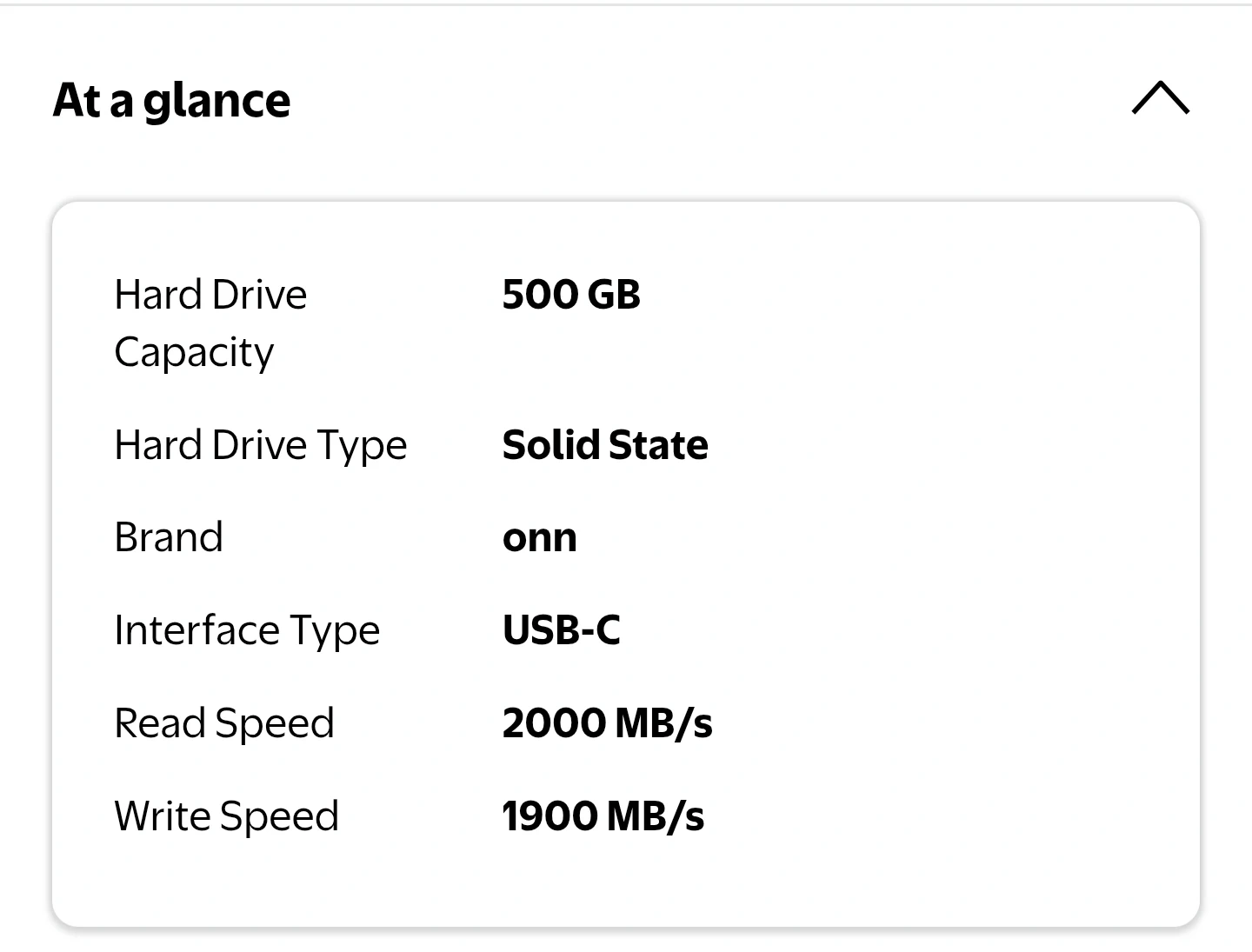Select the Read Speed label
The height and width of the screenshot is (952, 1252).
point(223,723)
